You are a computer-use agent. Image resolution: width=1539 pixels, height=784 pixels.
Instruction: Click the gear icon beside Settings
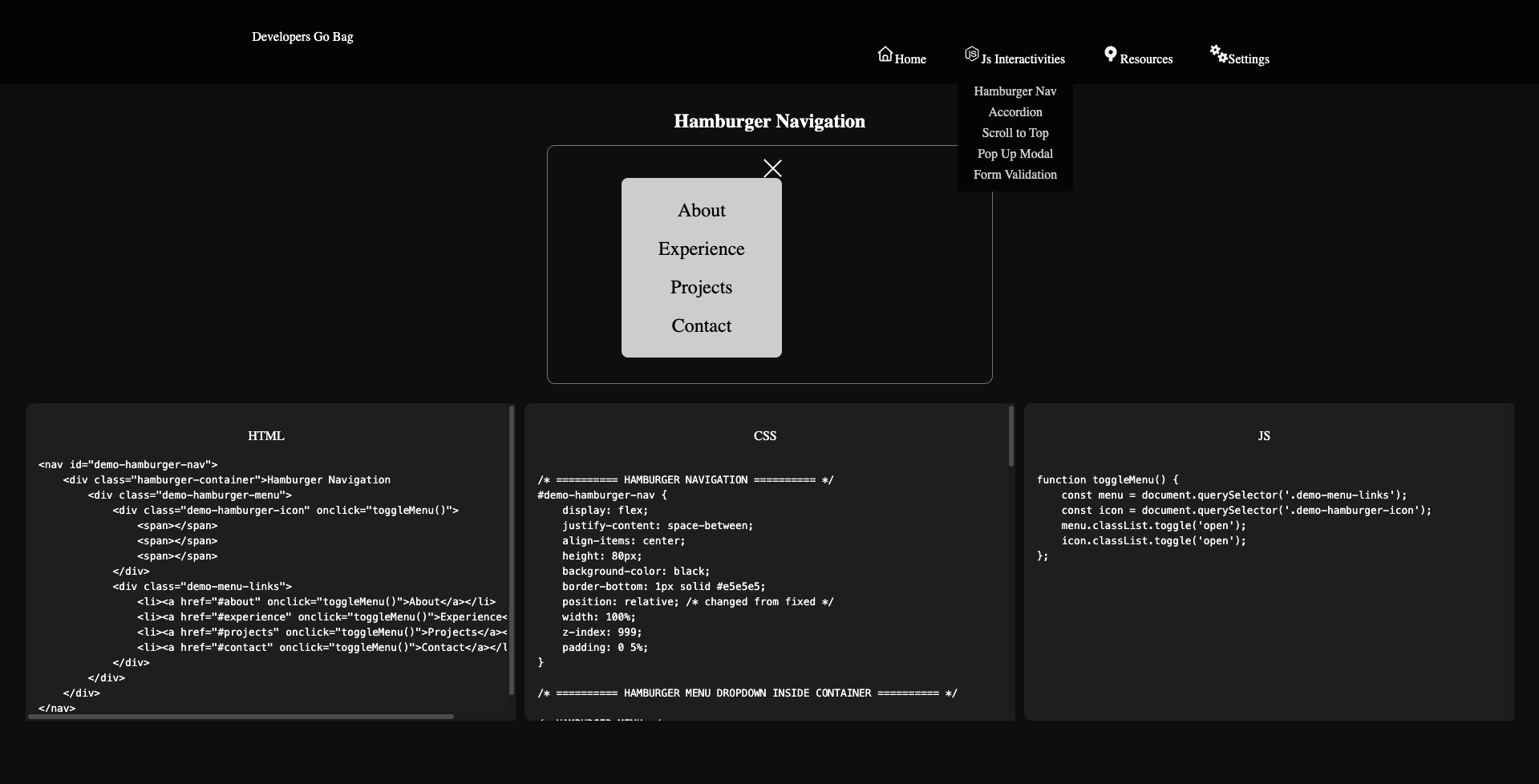(x=1218, y=54)
